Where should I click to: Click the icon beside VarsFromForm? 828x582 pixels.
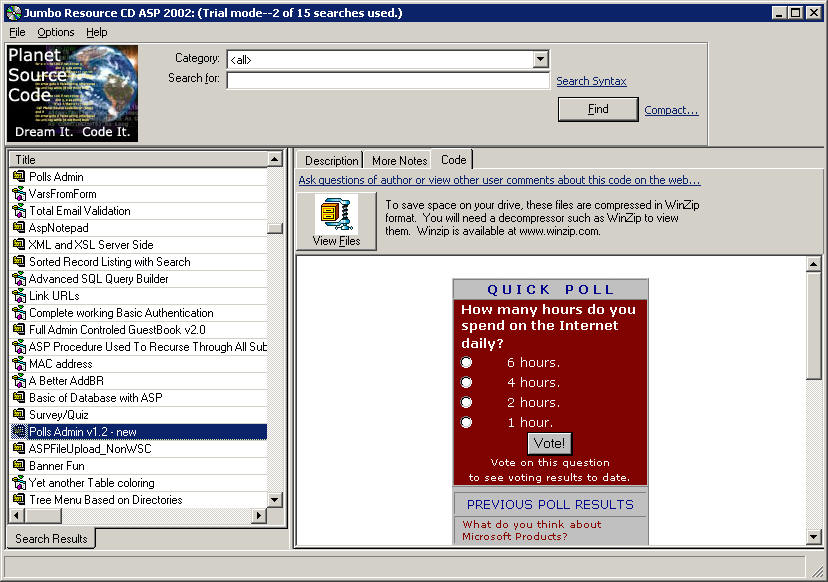[19, 194]
